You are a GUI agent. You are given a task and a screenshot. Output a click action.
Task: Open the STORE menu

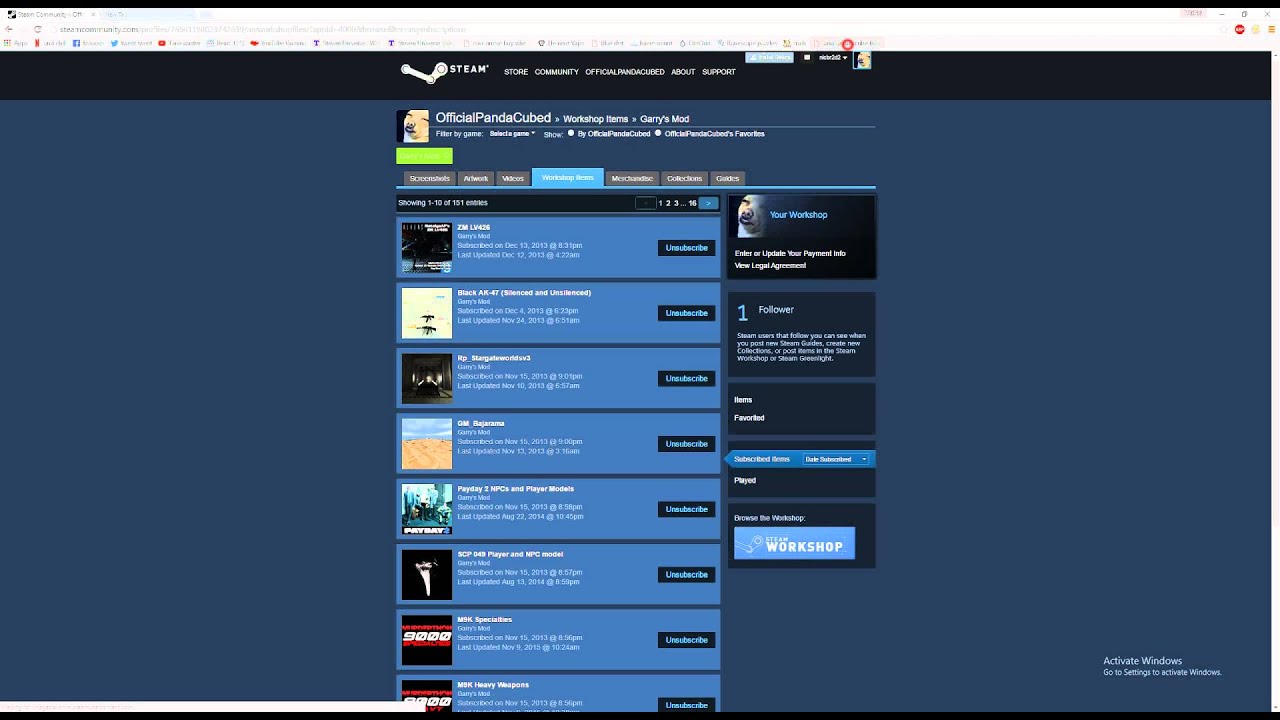516,72
